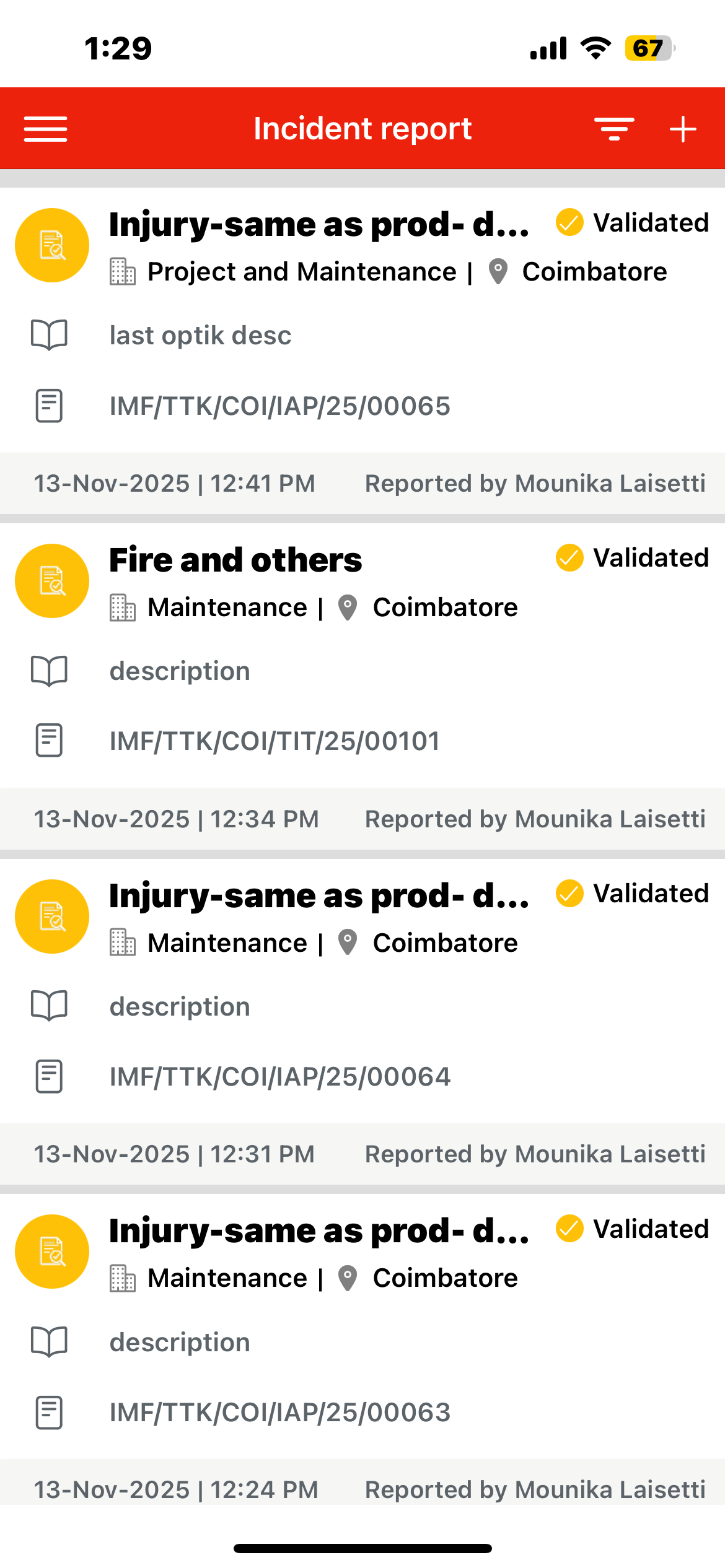The height and width of the screenshot is (1568, 725).
Task: Tap the document icon beside IMF/TTK/COI/TIT/25/00101
Action: 49,741
